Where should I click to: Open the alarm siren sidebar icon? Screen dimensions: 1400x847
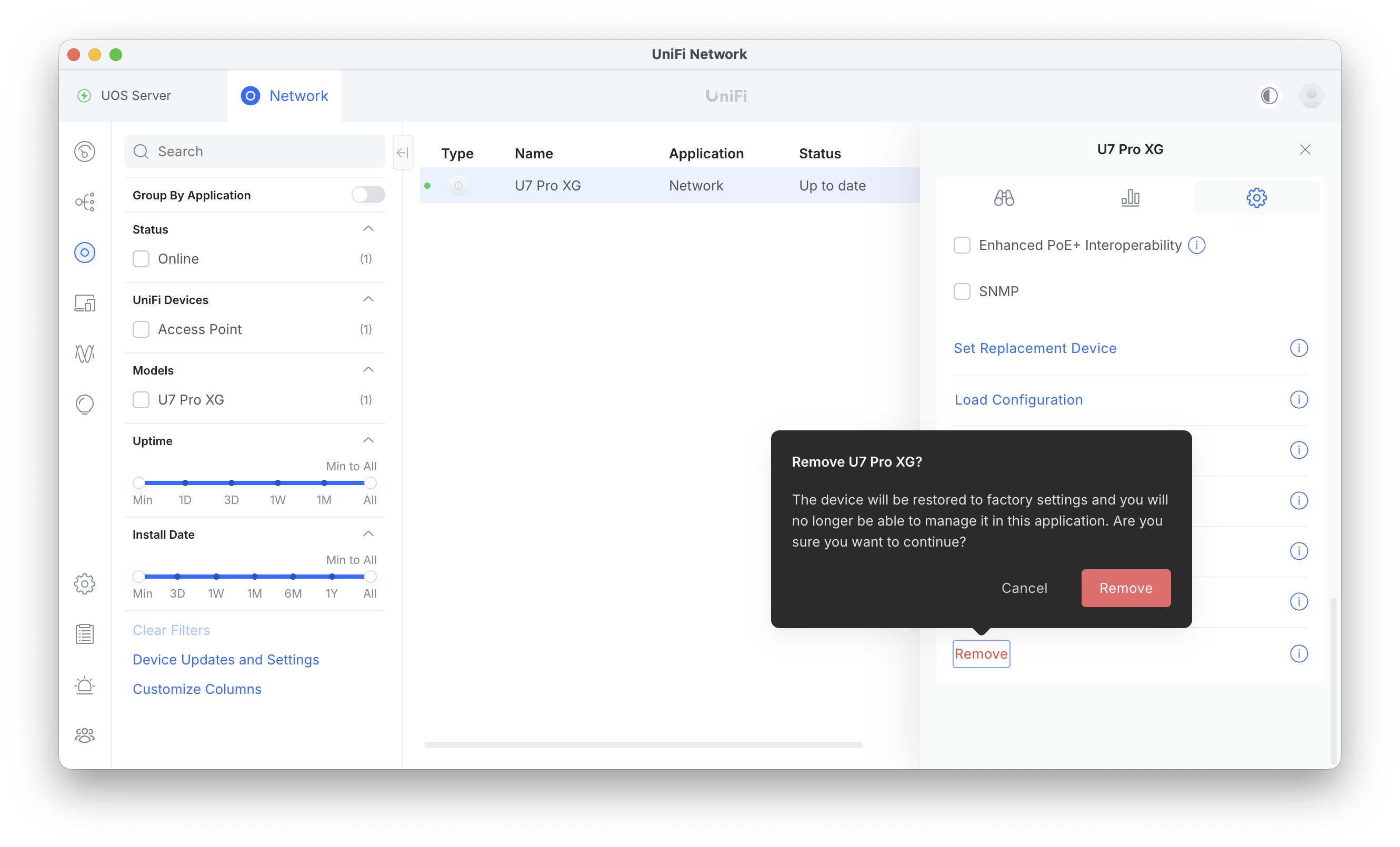coord(85,685)
